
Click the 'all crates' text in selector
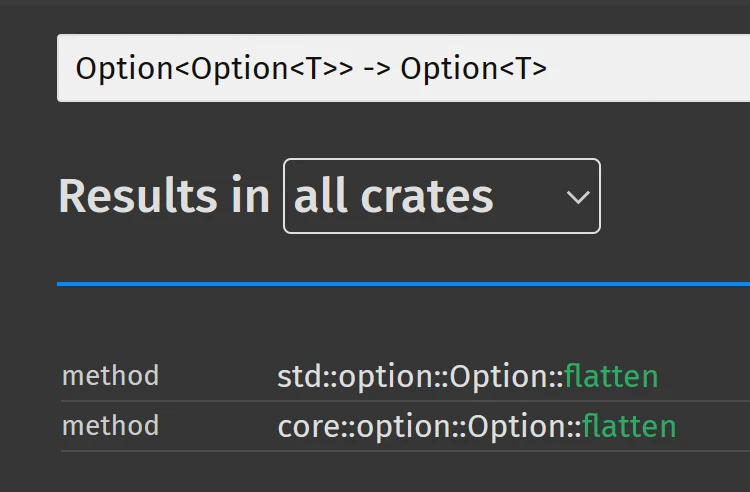pyautogui.click(x=394, y=196)
